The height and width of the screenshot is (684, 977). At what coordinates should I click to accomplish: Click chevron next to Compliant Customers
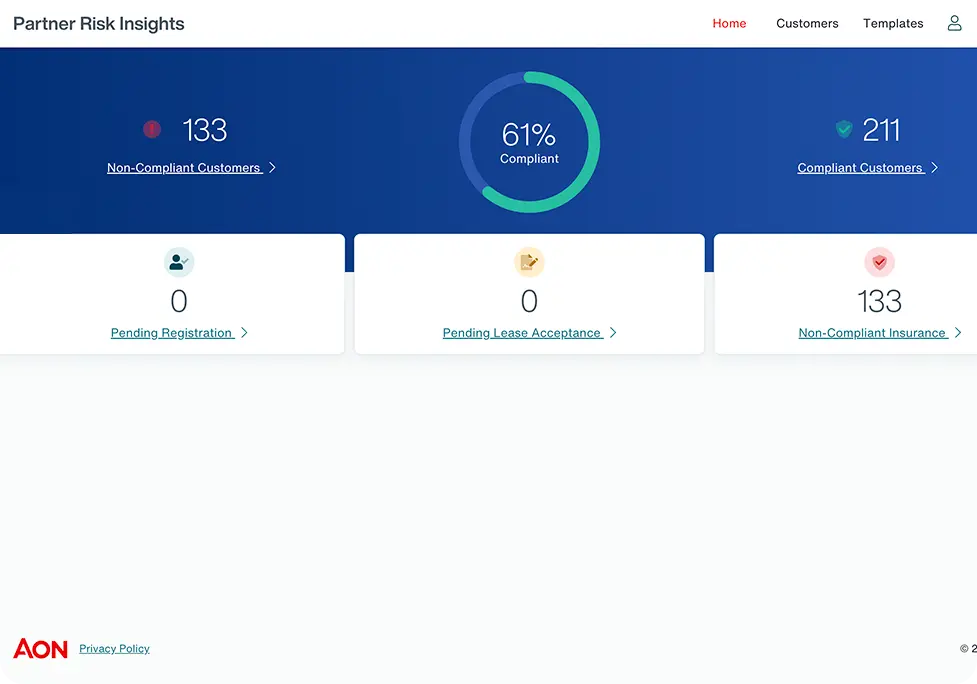934,168
